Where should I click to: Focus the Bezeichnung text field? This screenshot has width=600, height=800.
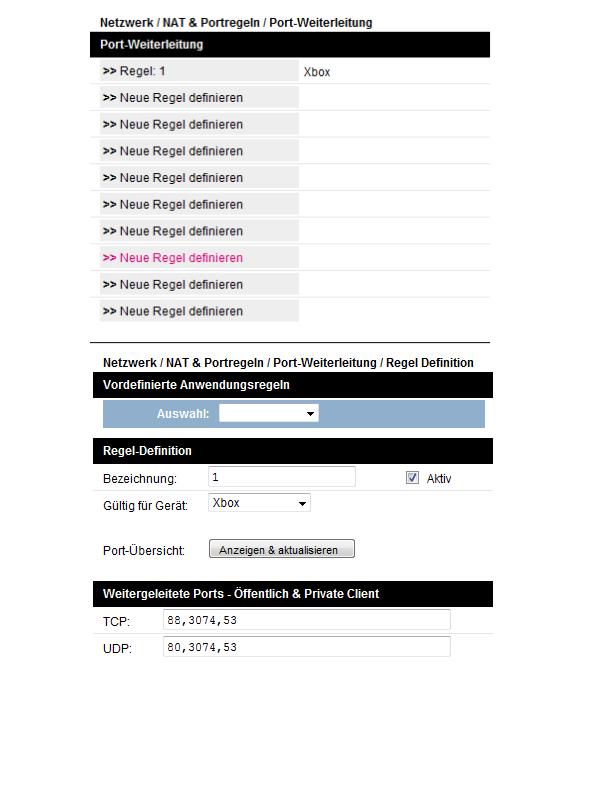282,477
